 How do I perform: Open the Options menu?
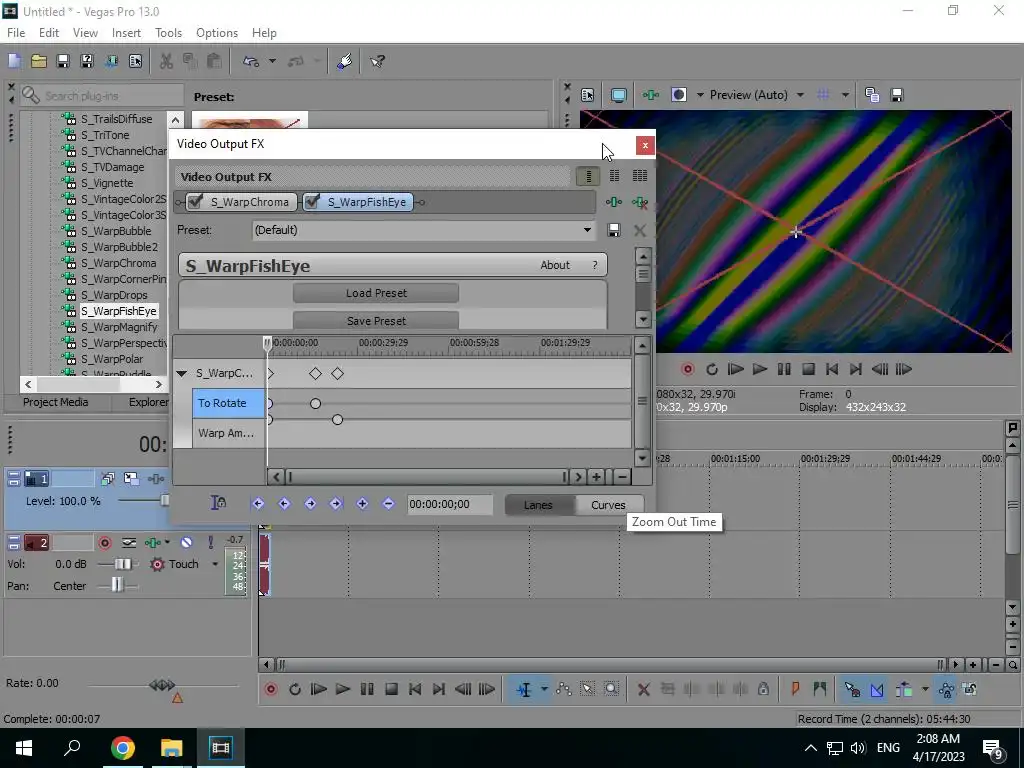tap(217, 33)
